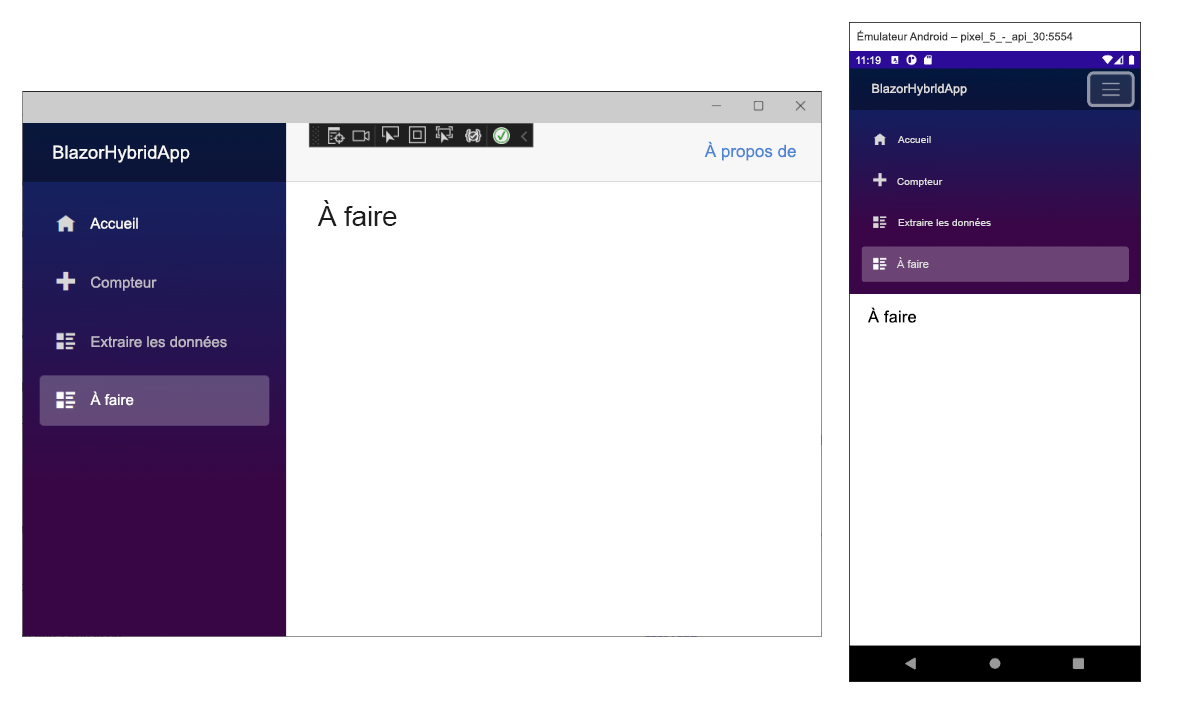Close the desktop app window
Viewport: 1177px width, 701px height.
800,106
